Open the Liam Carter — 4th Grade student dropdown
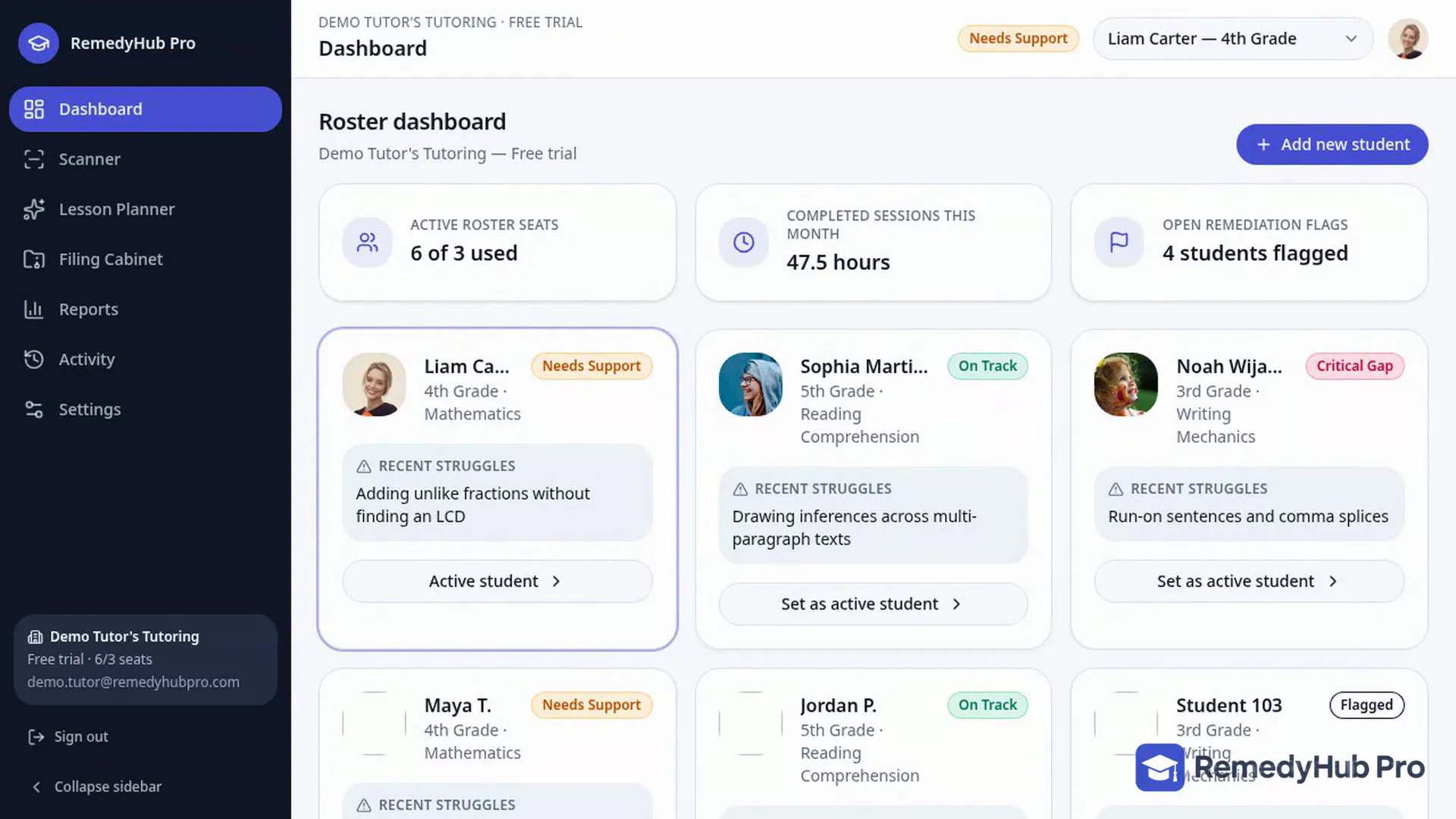Image resolution: width=1456 pixels, height=819 pixels. 1233,39
